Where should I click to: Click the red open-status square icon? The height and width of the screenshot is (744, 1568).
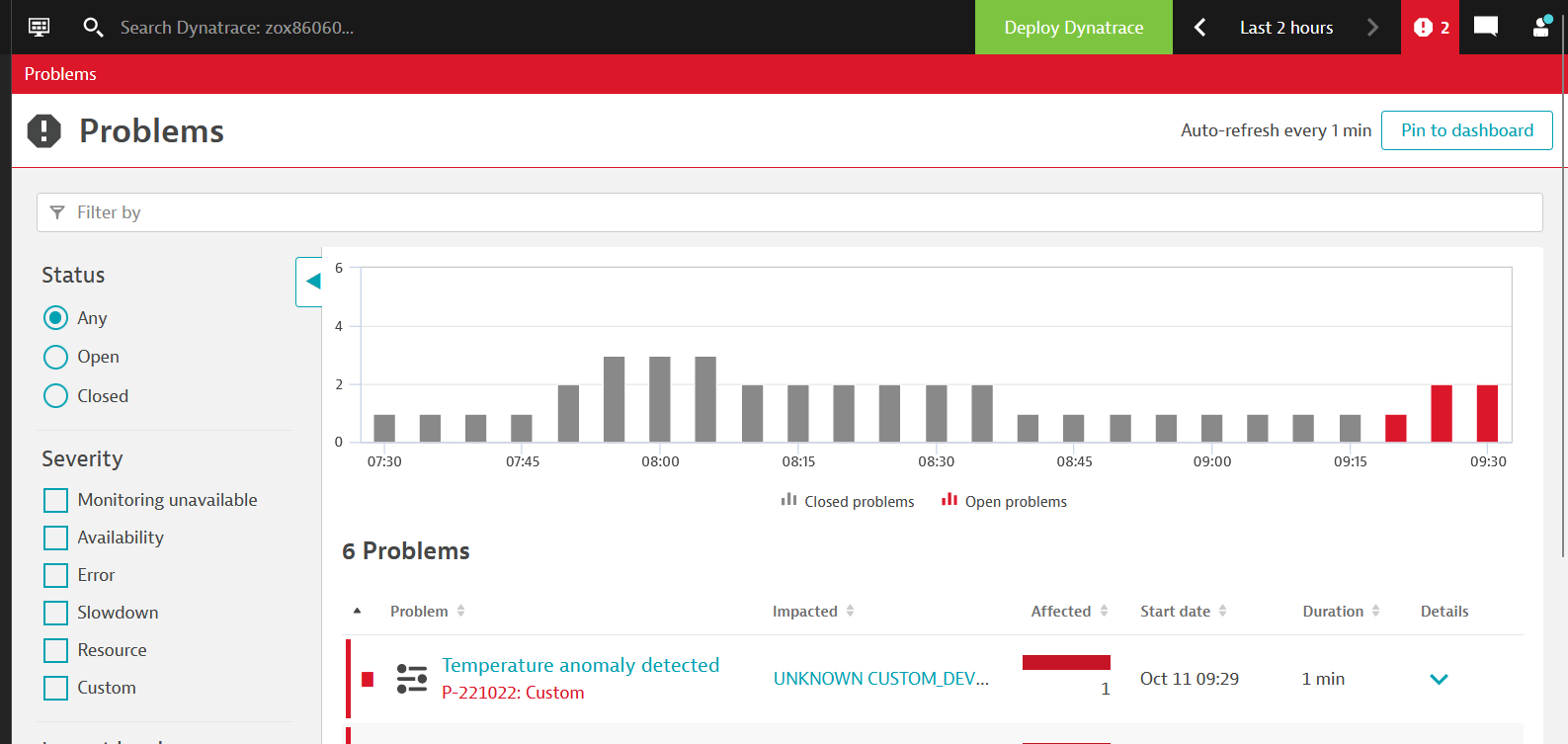pyautogui.click(x=368, y=679)
